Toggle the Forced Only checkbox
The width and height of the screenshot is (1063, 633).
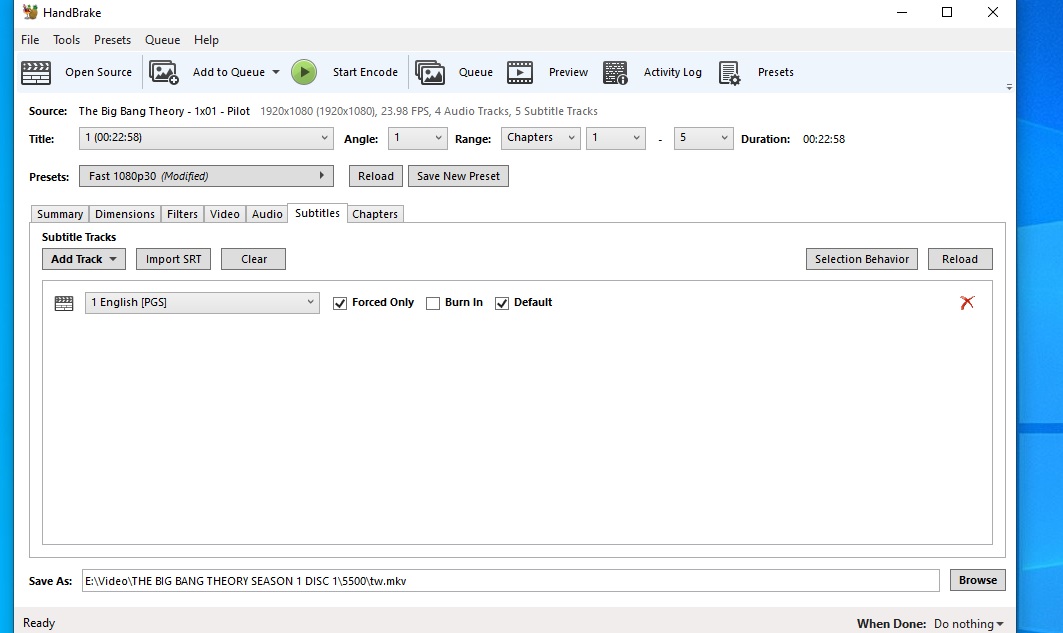(x=340, y=303)
